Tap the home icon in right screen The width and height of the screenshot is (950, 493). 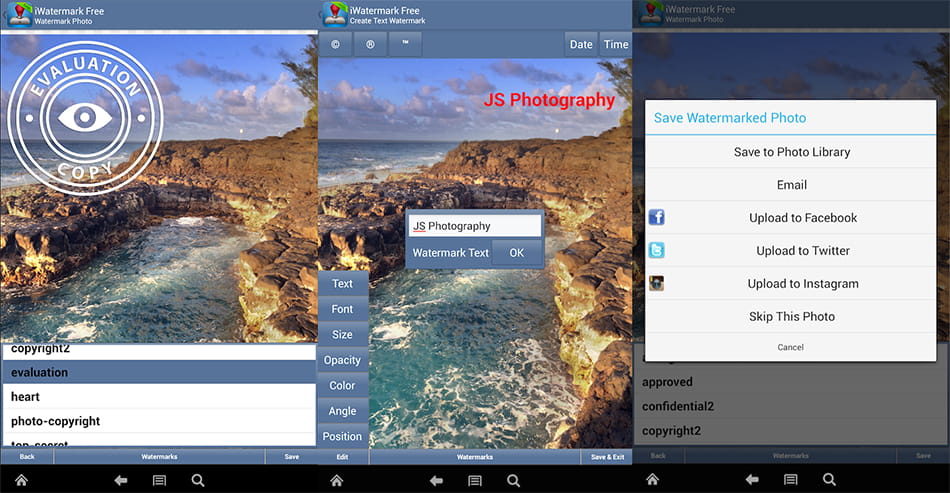pos(653,480)
